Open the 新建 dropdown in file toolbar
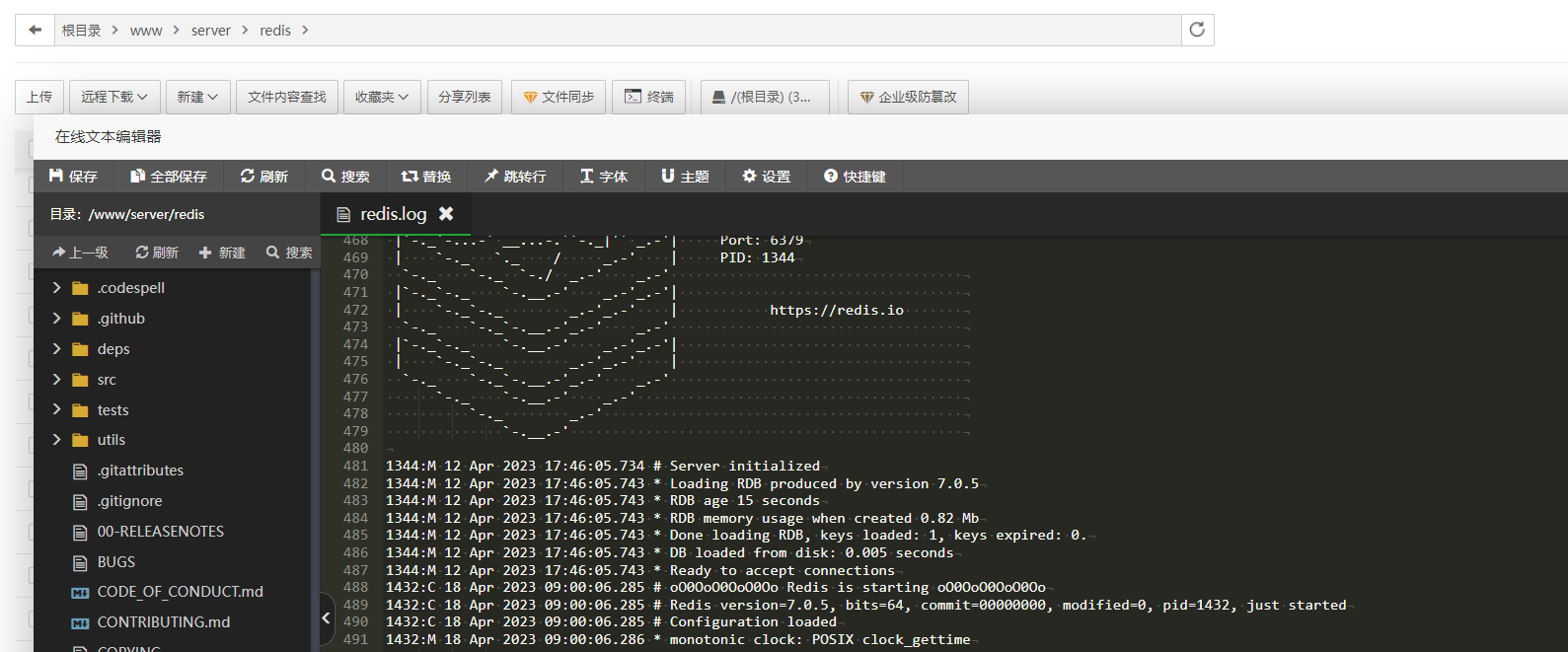Image resolution: width=1568 pixels, height=652 pixels. coord(197,97)
